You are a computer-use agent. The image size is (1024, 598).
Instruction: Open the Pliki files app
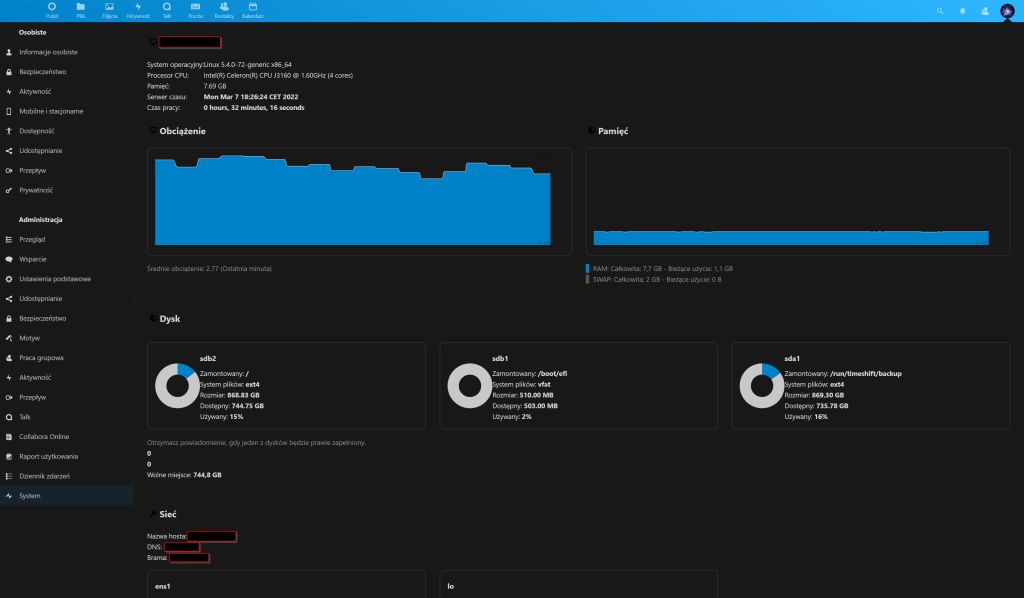81,10
